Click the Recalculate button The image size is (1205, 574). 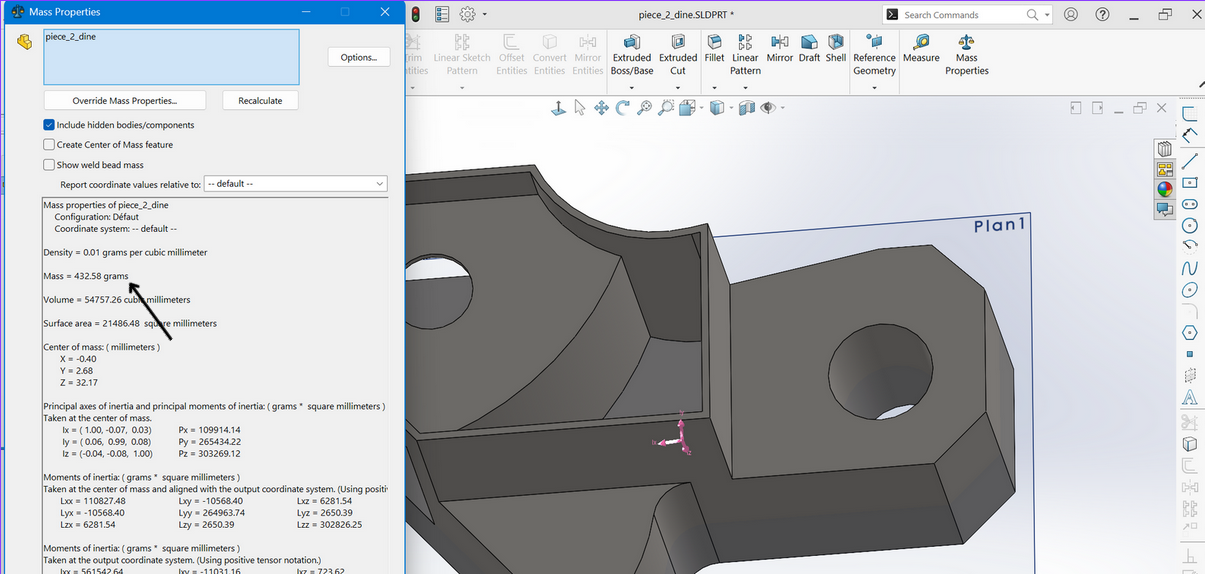pyautogui.click(x=260, y=101)
